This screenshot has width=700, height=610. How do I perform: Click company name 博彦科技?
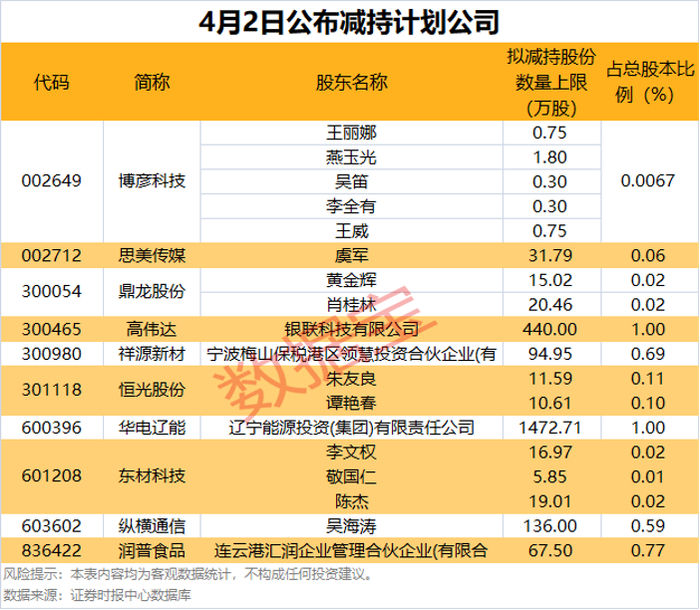[152, 181]
